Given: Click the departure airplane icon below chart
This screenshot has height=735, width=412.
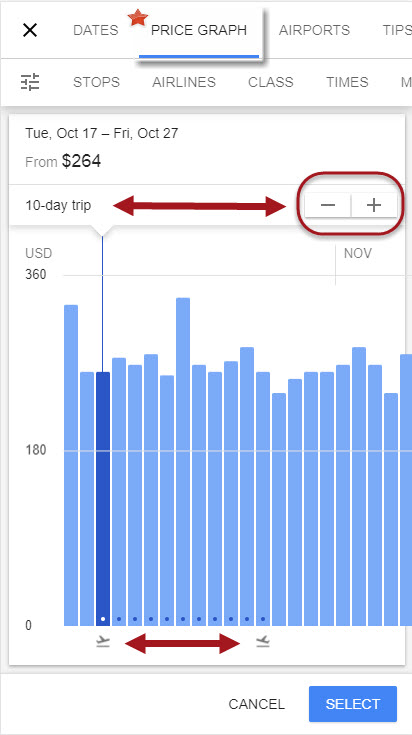Looking at the screenshot, I should click(x=103, y=641).
